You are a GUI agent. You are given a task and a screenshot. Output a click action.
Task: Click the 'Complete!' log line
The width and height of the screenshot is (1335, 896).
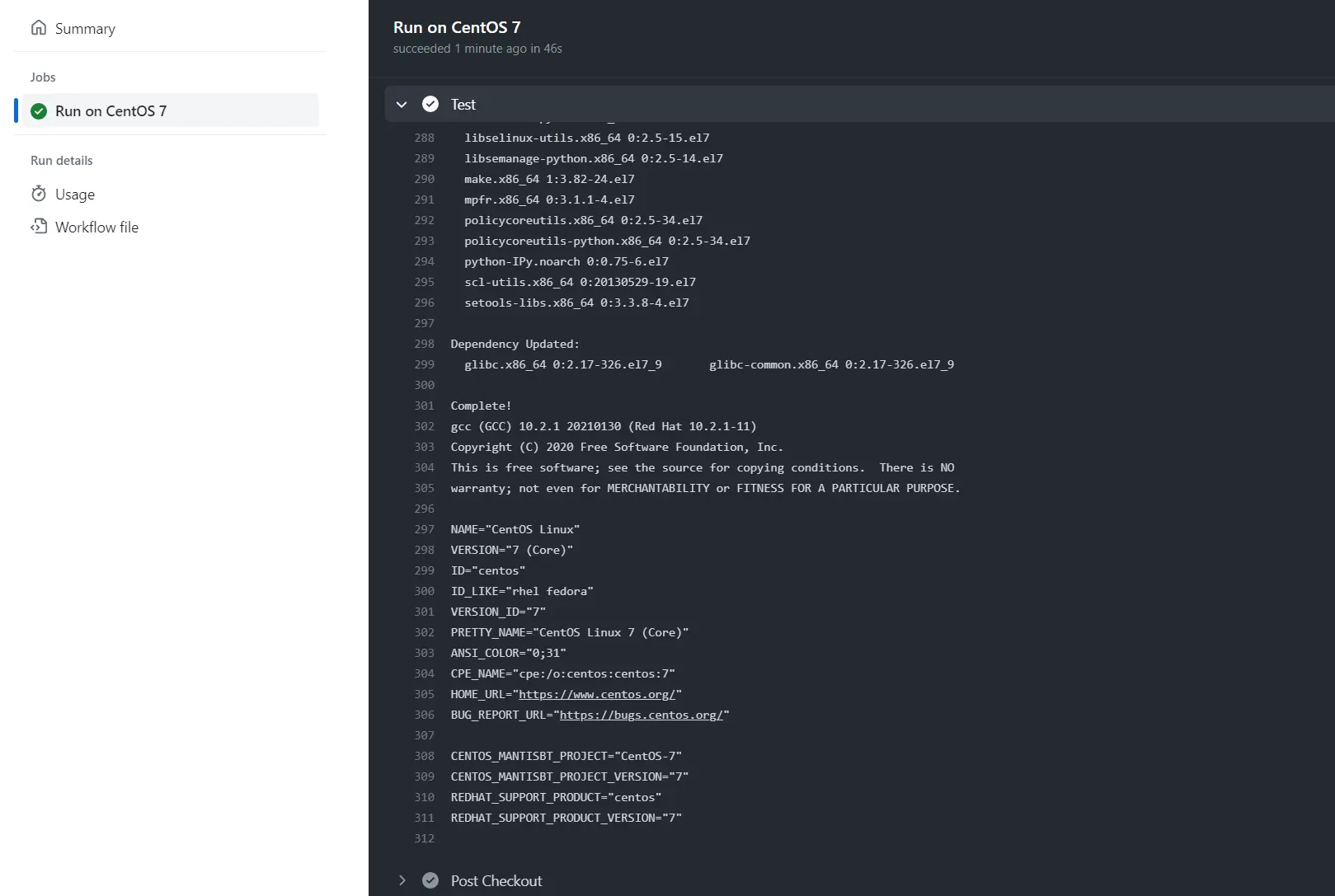[x=482, y=406]
